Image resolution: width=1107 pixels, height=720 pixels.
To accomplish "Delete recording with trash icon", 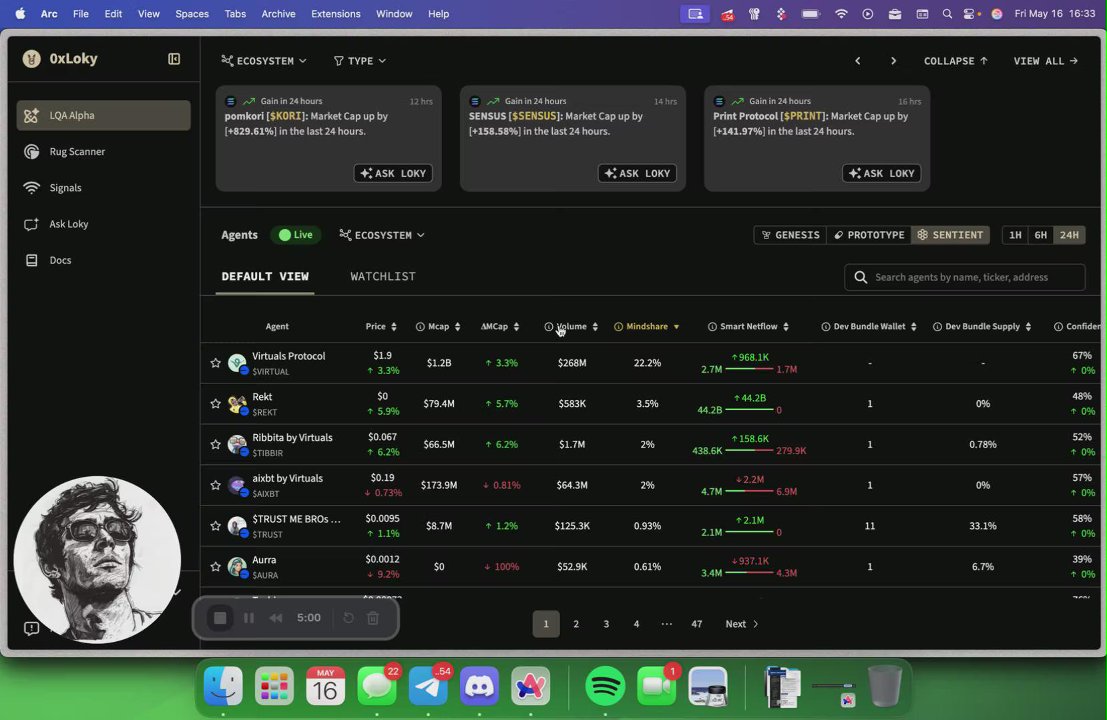I will pos(373,618).
